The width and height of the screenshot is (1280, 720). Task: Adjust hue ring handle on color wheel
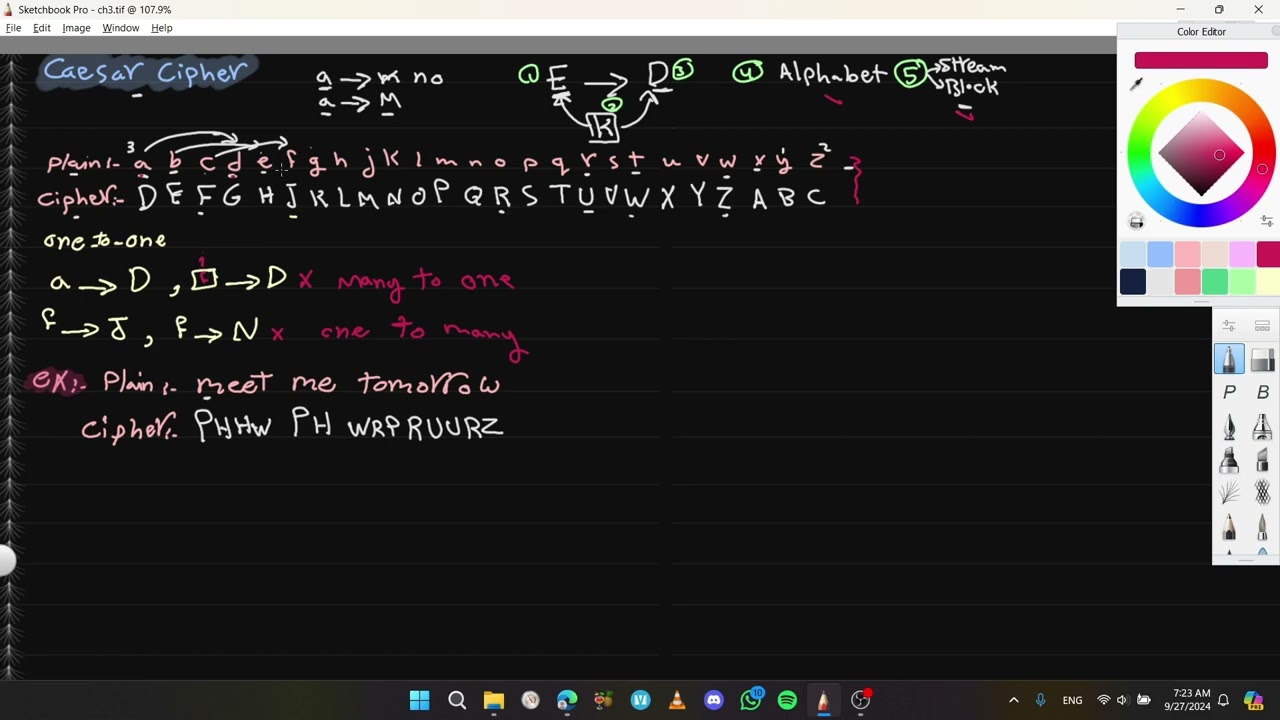(1262, 169)
